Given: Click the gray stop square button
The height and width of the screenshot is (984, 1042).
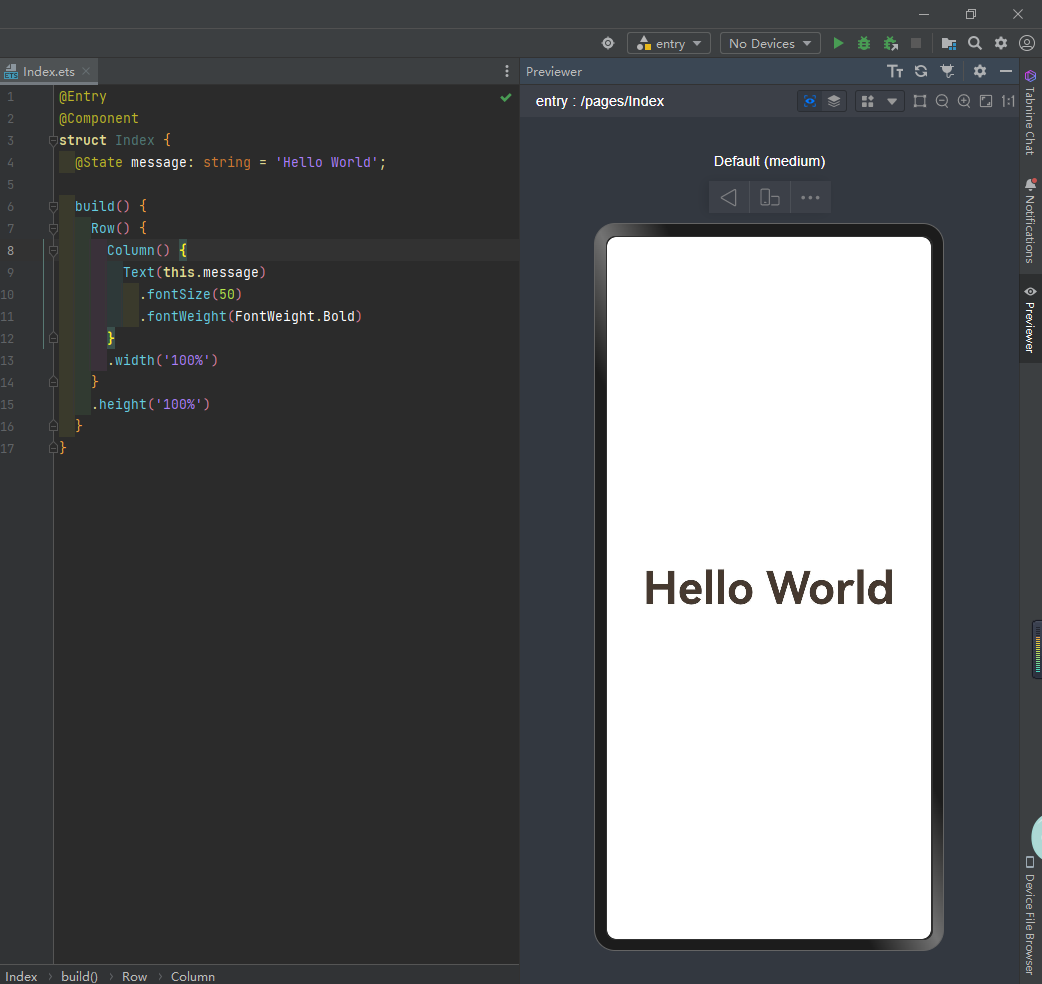Looking at the screenshot, I should click(x=916, y=43).
